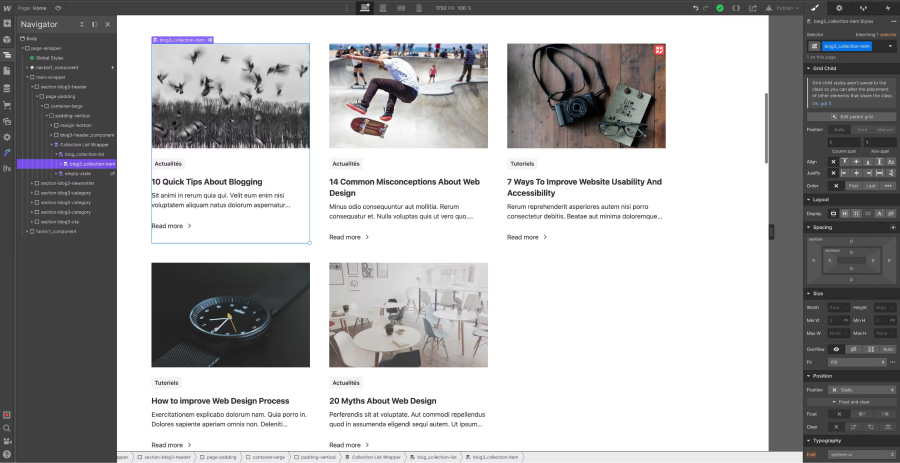This screenshot has height=463, width=900.
Task: Set Order to Last
Action: [871, 186]
